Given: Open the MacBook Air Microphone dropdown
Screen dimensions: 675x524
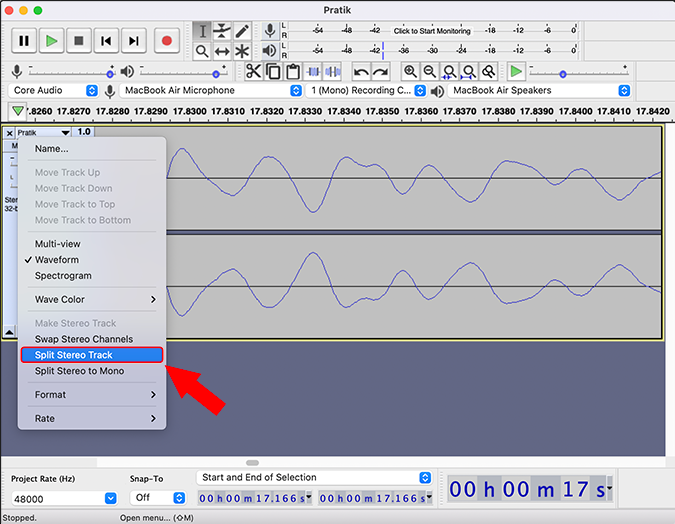Looking at the screenshot, I should pyautogui.click(x=211, y=90).
